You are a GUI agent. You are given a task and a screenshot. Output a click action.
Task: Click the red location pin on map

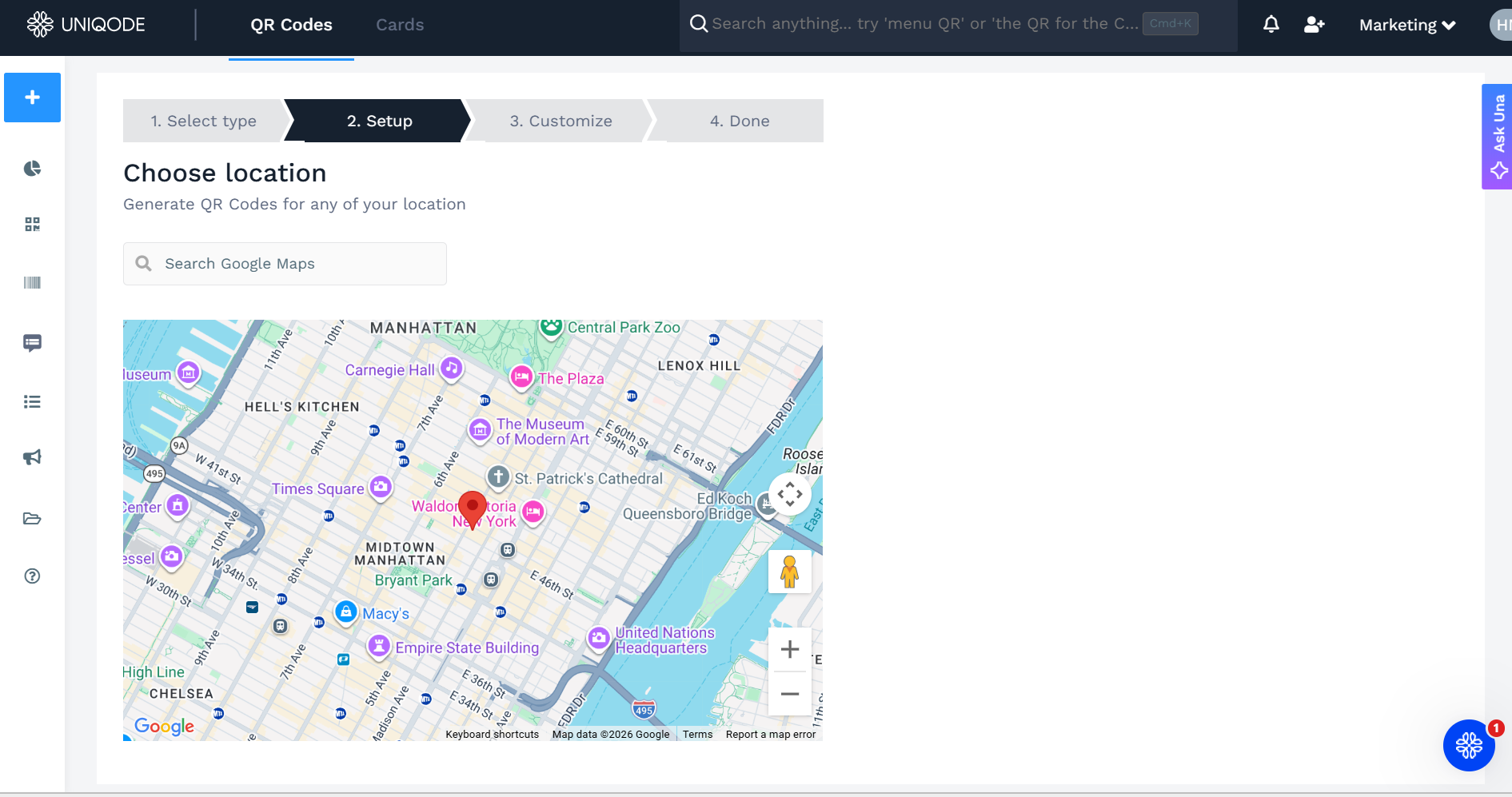point(473,509)
